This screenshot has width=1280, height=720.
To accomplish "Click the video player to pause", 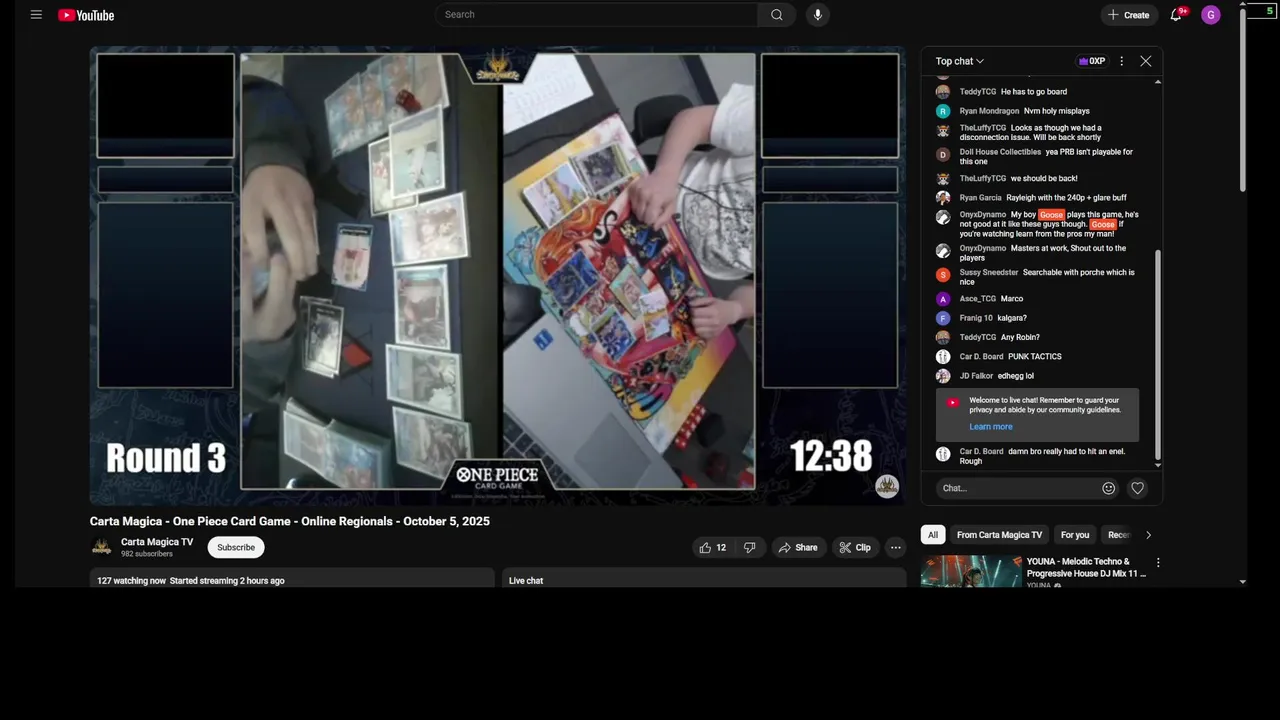I will (x=498, y=275).
